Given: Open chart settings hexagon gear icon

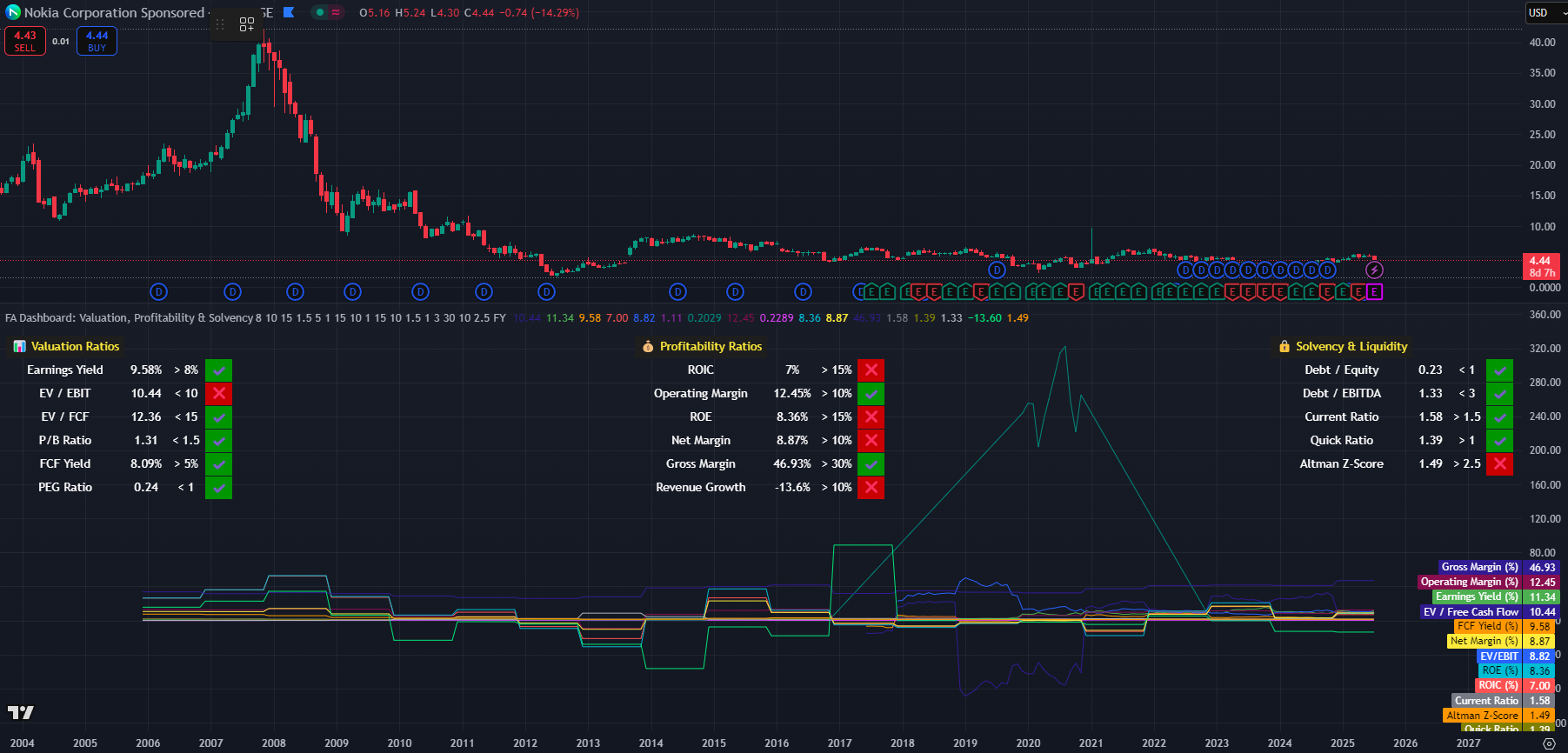Looking at the screenshot, I should tap(1548, 743).
